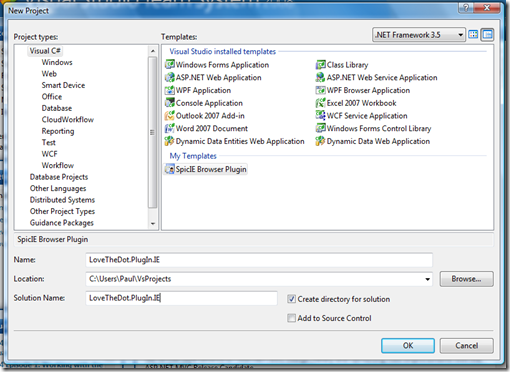Image resolution: width=510 pixels, height=372 pixels.
Task: Switch templates to small icons view
Action: [487, 34]
